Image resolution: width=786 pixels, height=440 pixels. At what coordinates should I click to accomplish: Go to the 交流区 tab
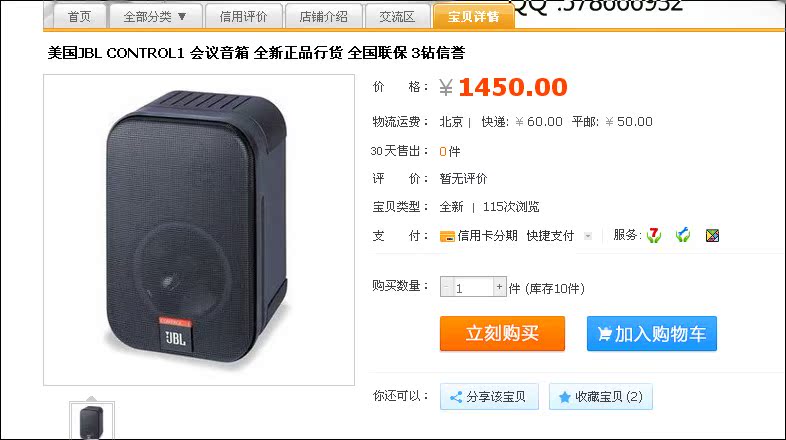[397, 17]
